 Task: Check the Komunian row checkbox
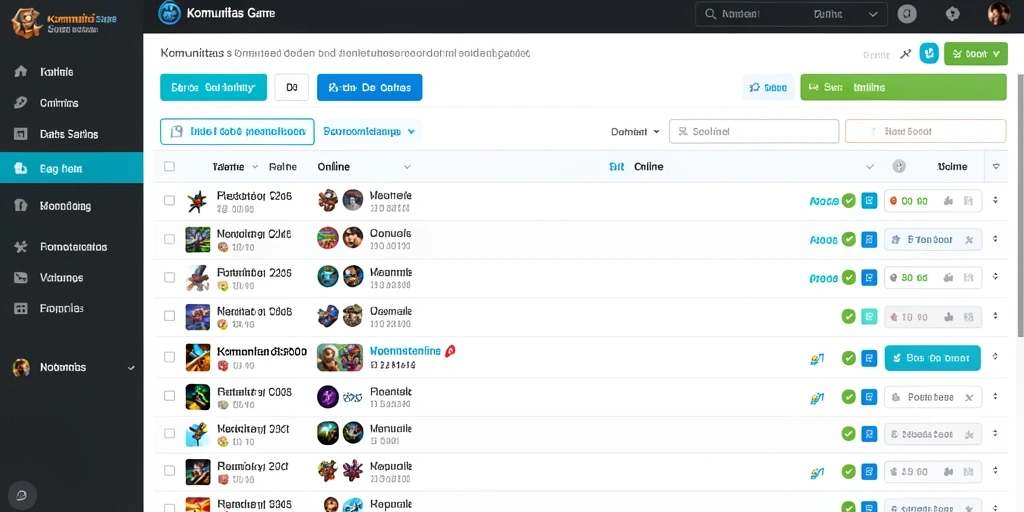pos(169,357)
